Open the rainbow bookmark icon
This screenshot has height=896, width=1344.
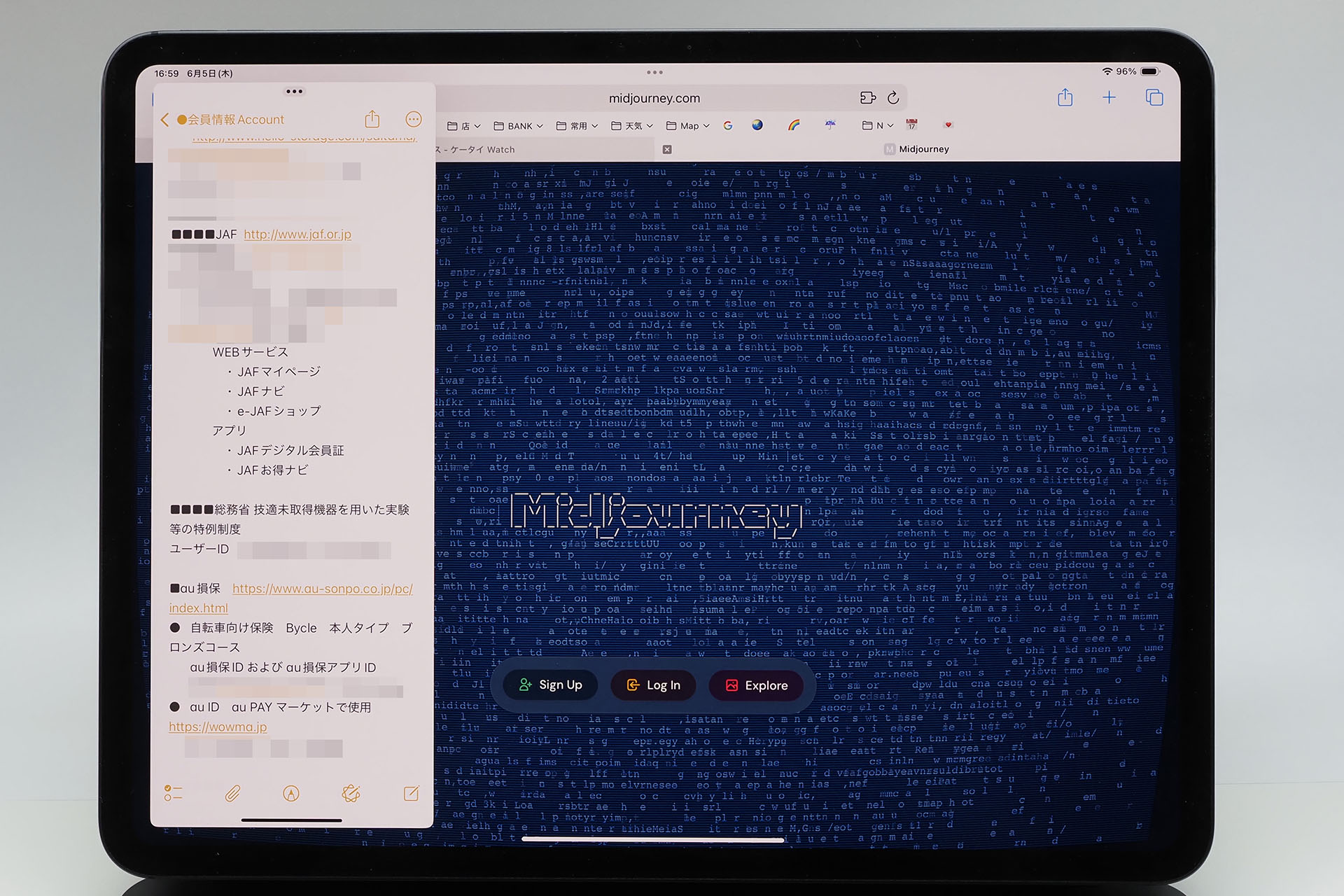pos(794,125)
